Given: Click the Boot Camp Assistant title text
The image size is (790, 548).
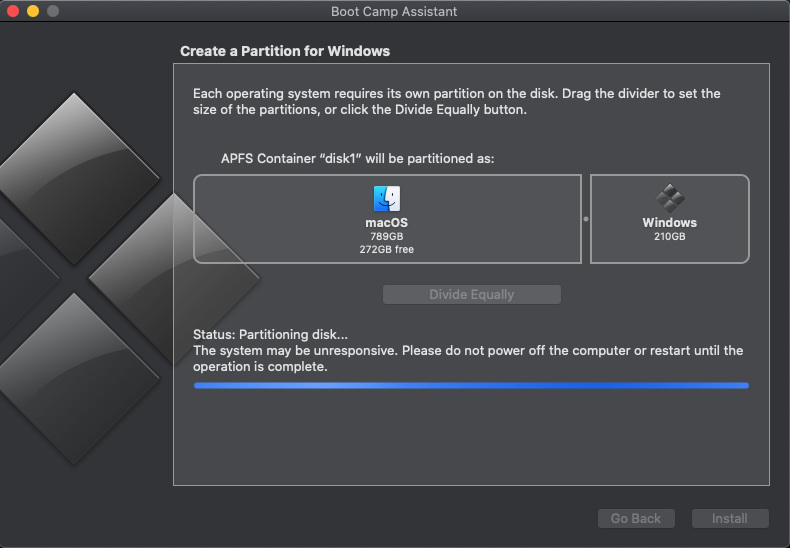Looking at the screenshot, I should (394, 12).
